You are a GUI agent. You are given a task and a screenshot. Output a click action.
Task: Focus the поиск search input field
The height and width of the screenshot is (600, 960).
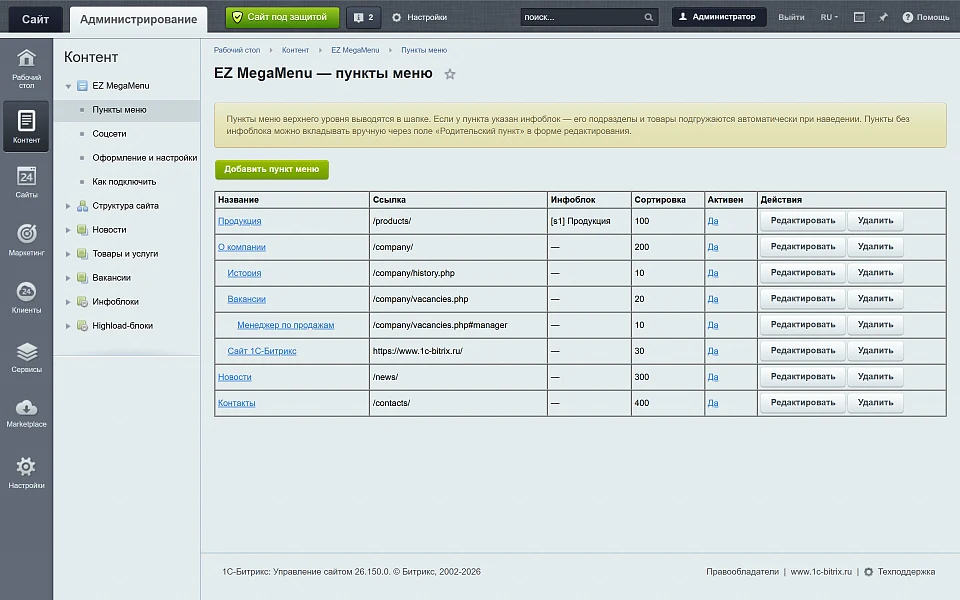(582, 17)
